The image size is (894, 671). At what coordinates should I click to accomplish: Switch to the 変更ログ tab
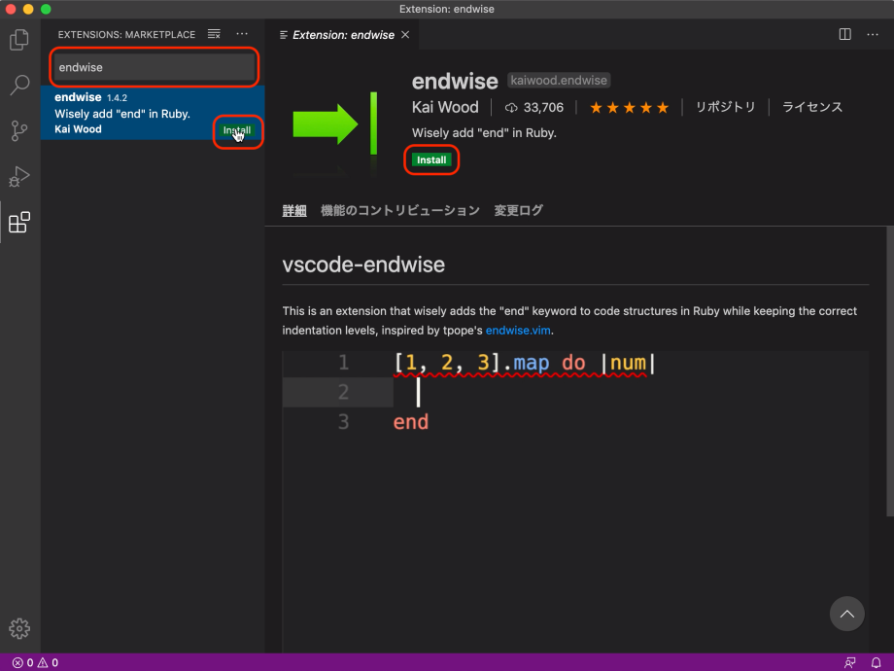[x=518, y=210]
